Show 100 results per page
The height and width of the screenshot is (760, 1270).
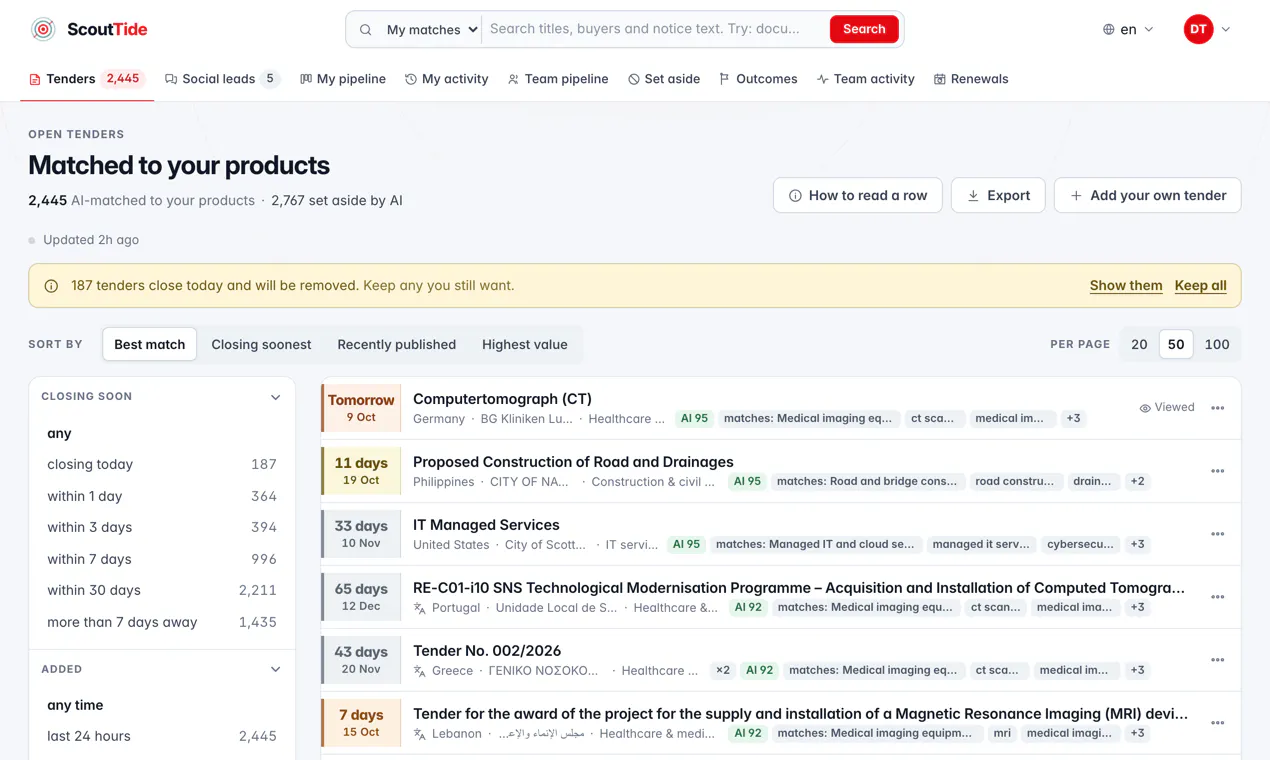coord(1217,344)
